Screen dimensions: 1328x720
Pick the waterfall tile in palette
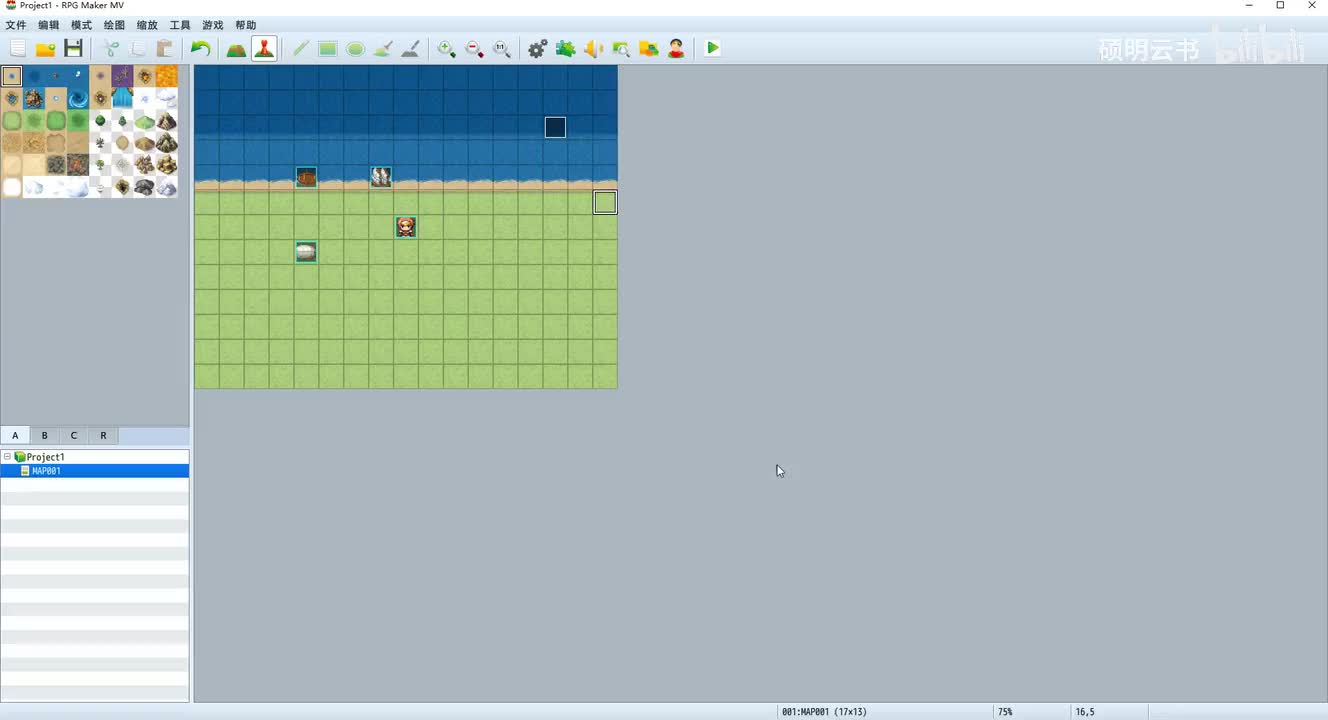click(x=122, y=98)
